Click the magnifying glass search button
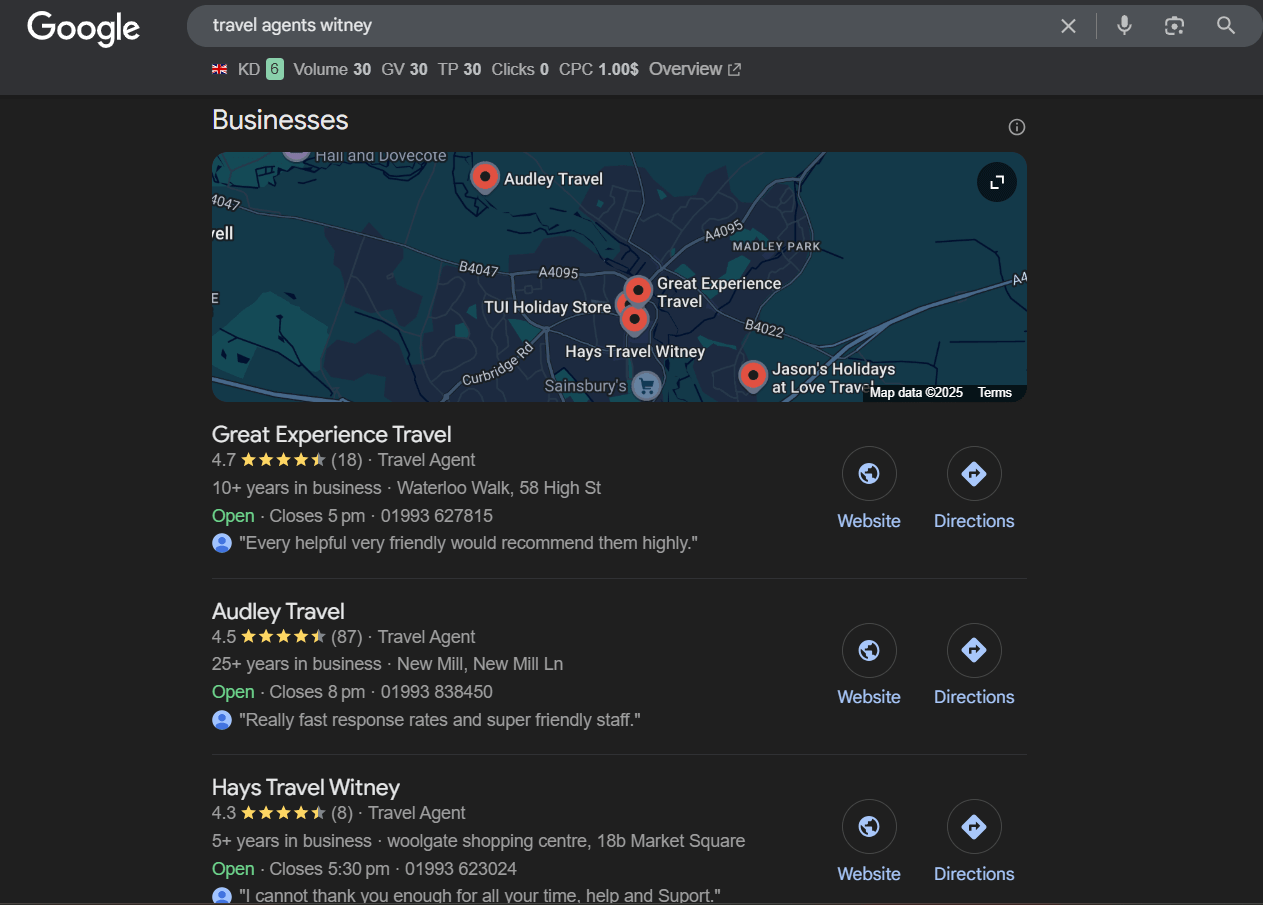This screenshot has width=1263, height=905. 1226,26
